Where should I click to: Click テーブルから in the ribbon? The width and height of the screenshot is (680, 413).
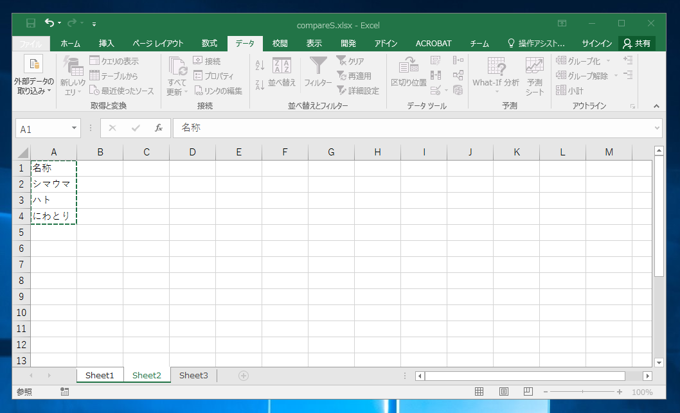point(114,76)
